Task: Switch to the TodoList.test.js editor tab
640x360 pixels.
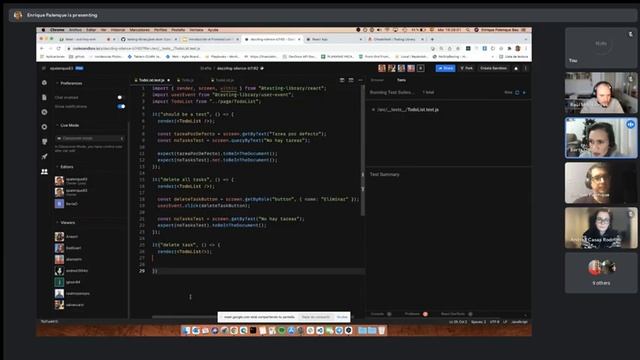Action: pos(152,80)
